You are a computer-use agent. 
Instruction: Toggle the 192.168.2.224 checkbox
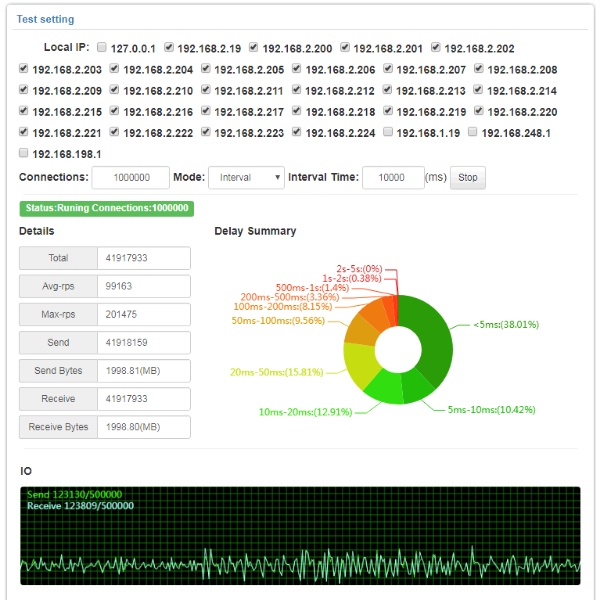(x=296, y=132)
